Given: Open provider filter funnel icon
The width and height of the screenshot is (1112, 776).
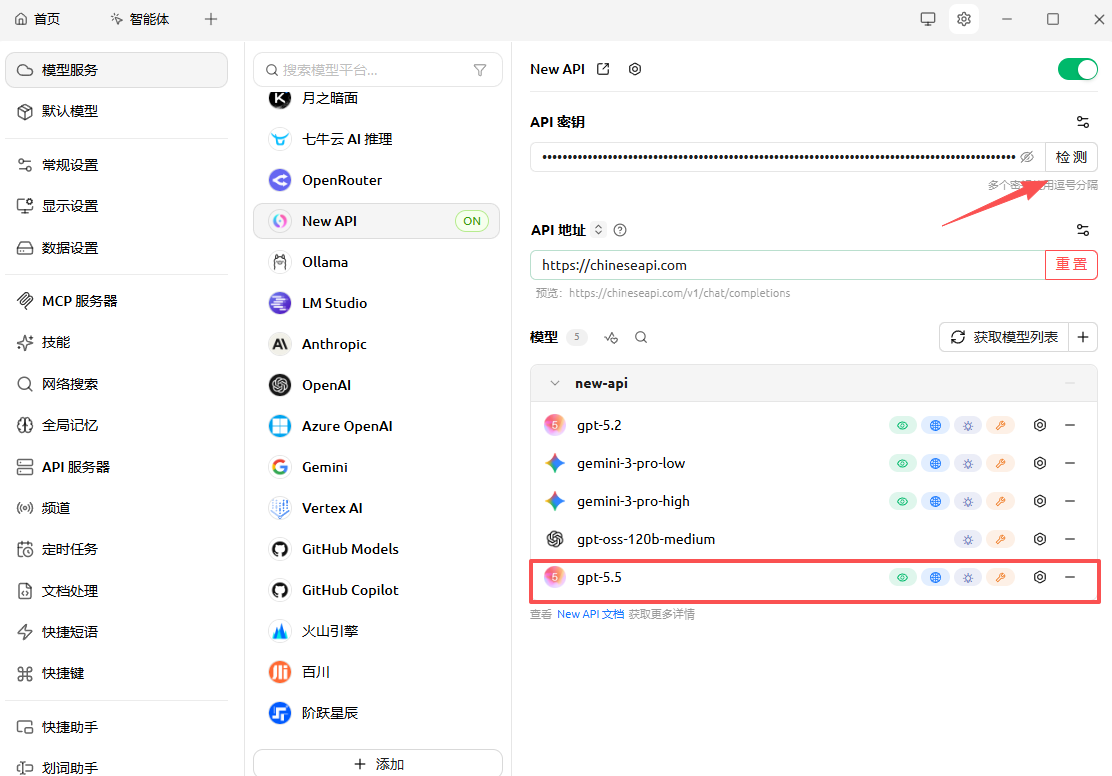Looking at the screenshot, I should click(x=480, y=70).
